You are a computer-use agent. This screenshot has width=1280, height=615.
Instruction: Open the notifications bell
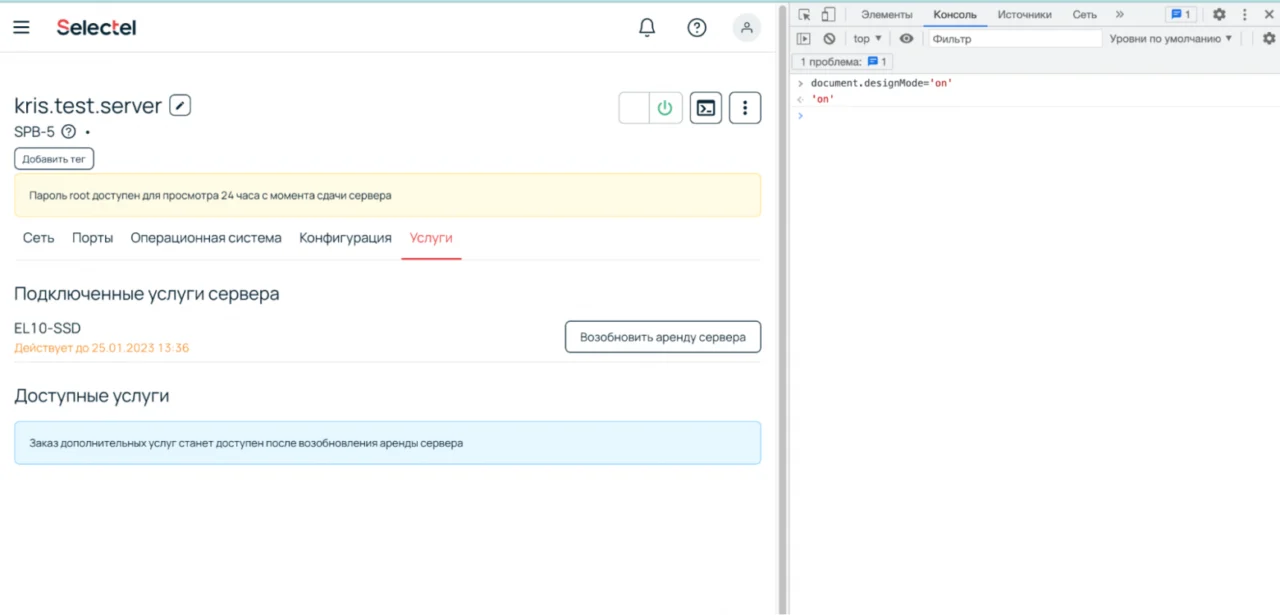(x=647, y=27)
